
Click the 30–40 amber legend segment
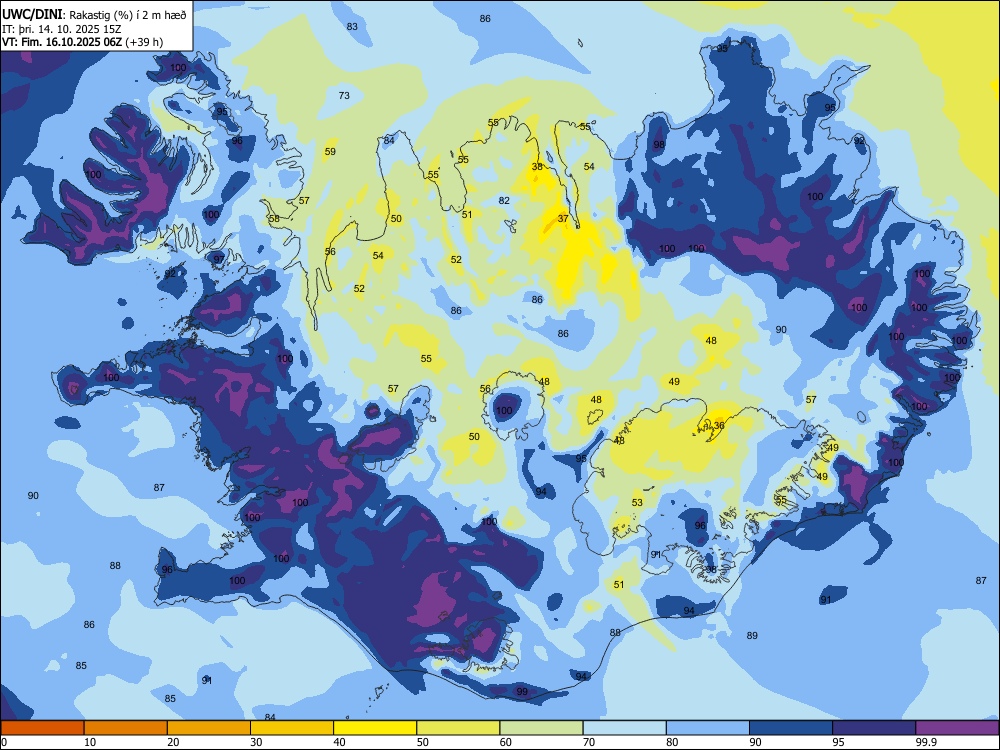click(292, 728)
